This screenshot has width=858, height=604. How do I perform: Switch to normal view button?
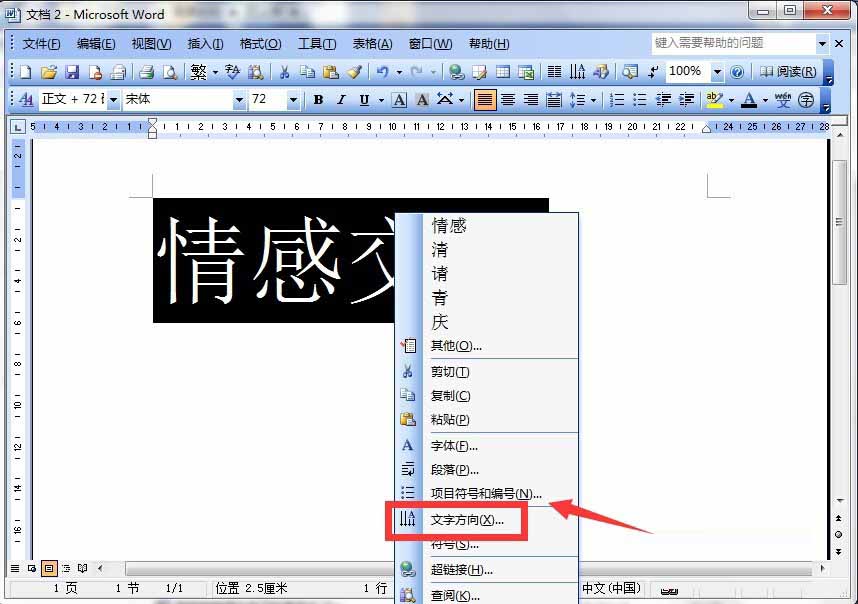15,568
